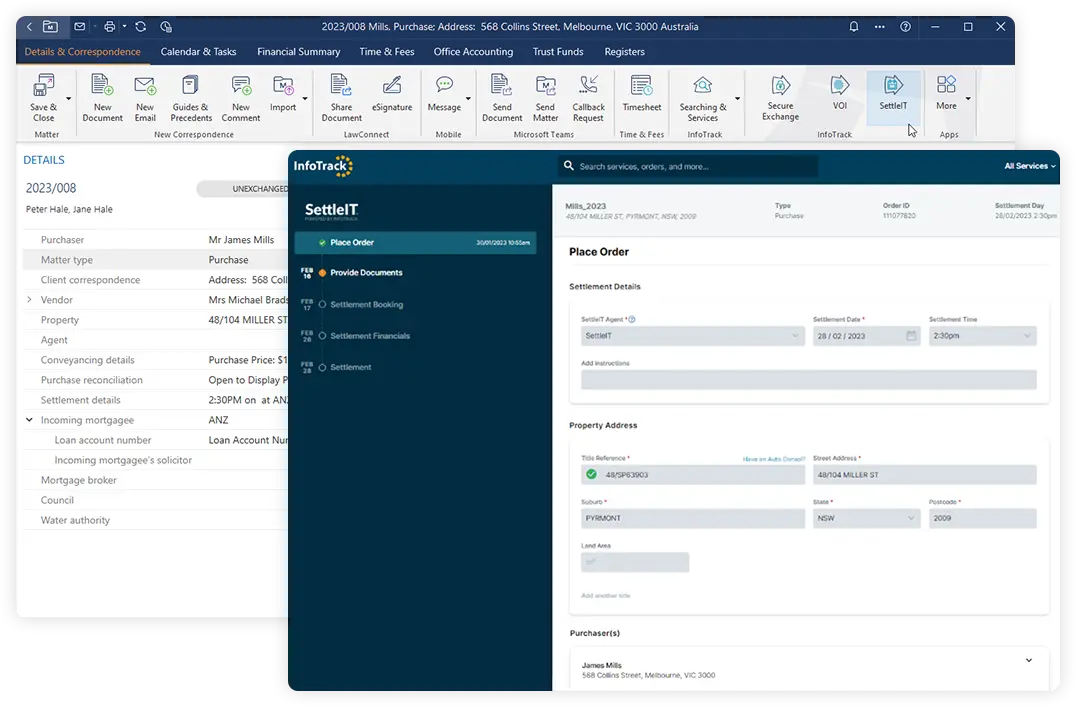Add a New Comment
The height and width of the screenshot is (707, 1076).
[241, 98]
